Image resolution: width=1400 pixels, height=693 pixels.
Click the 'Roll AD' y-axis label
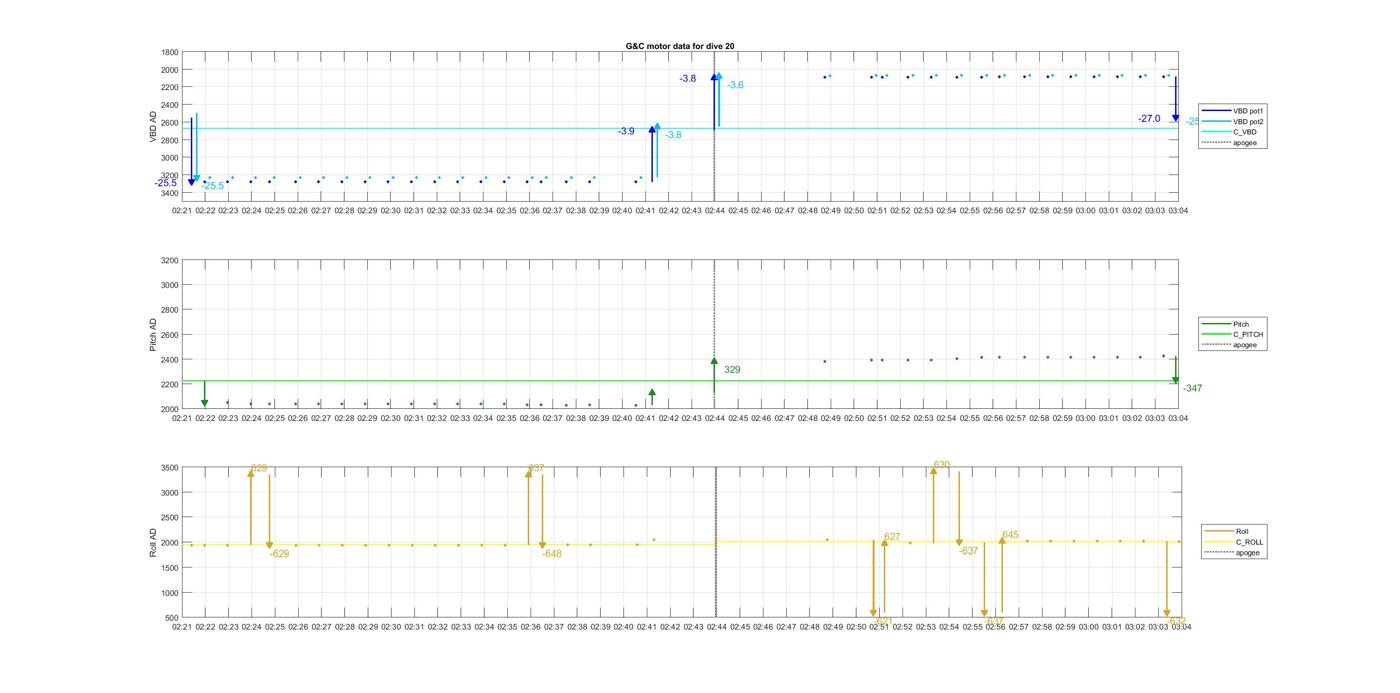[x=153, y=543]
